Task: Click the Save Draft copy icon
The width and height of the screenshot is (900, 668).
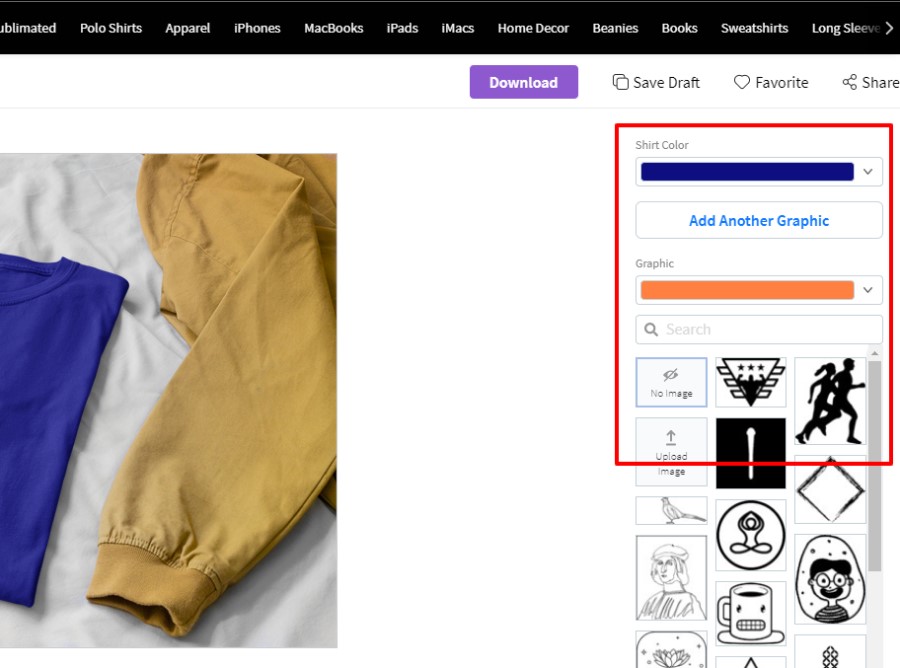Action: click(620, 82)
